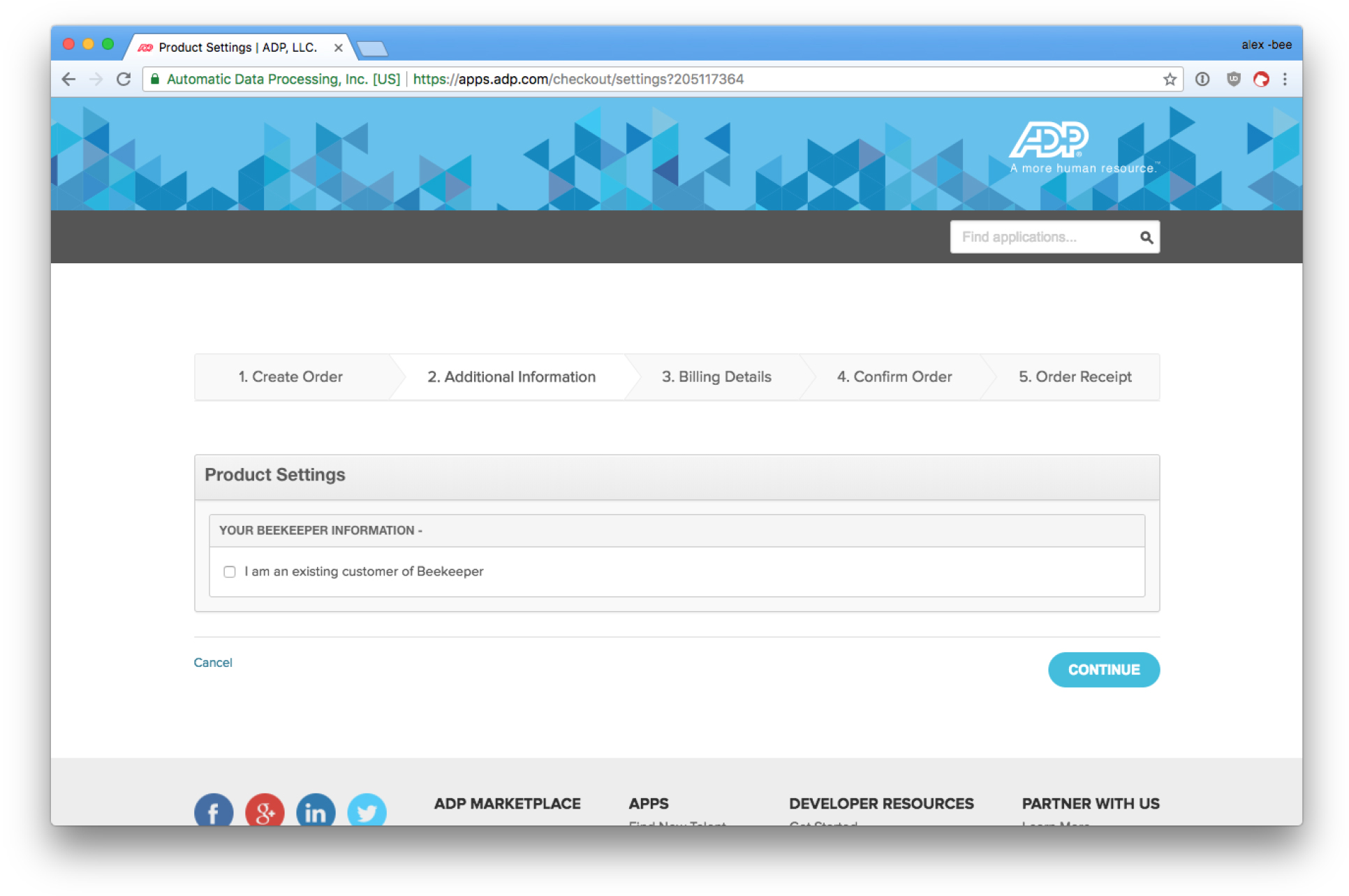
Task: Click the 'Automatic Data Processing, Inc. [US]' certificate label
Action: [x=283, y=80]
